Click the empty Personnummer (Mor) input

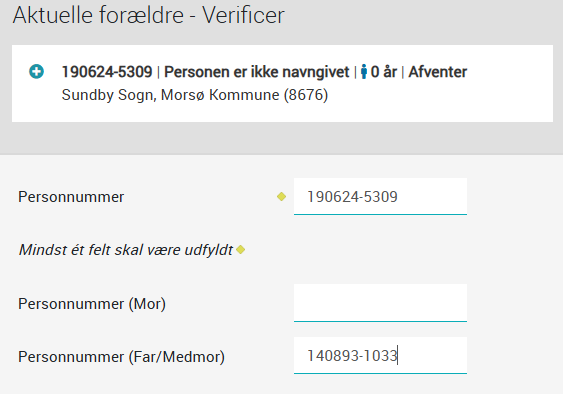pyautogui.click(x=380, y=303)
